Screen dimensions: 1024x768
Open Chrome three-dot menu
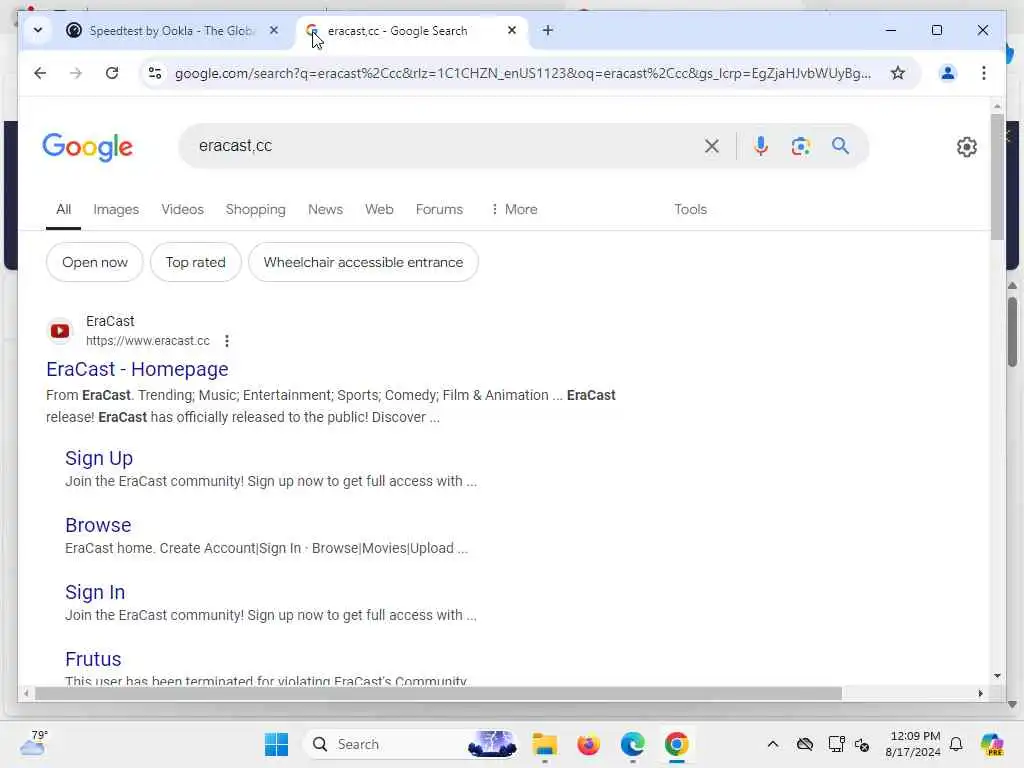coord(984,73)
